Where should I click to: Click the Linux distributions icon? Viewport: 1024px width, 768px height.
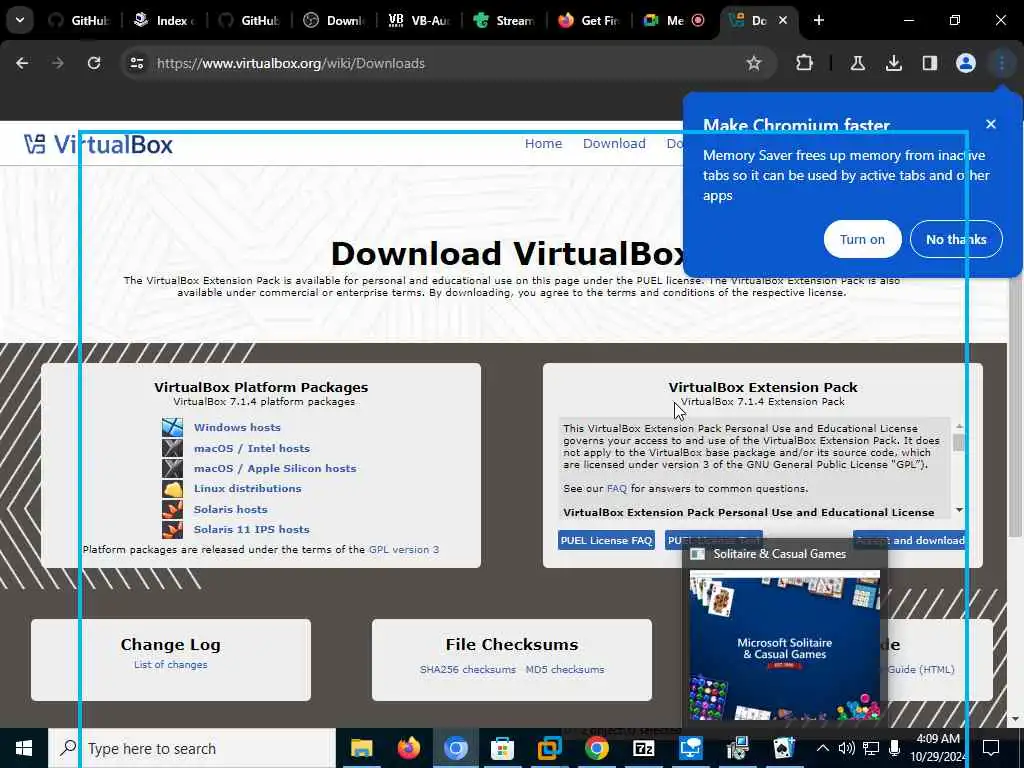172,488
